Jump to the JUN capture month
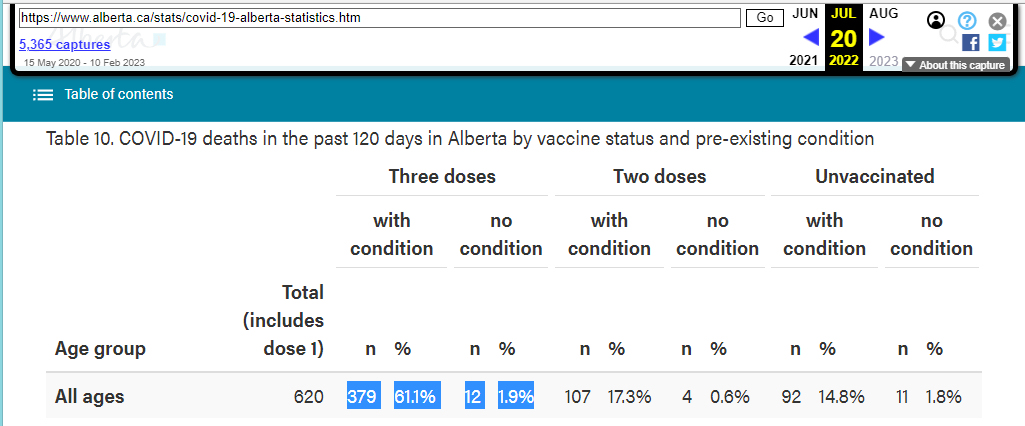The width and height of the screenshot is (1025, 426). (805, 13)
